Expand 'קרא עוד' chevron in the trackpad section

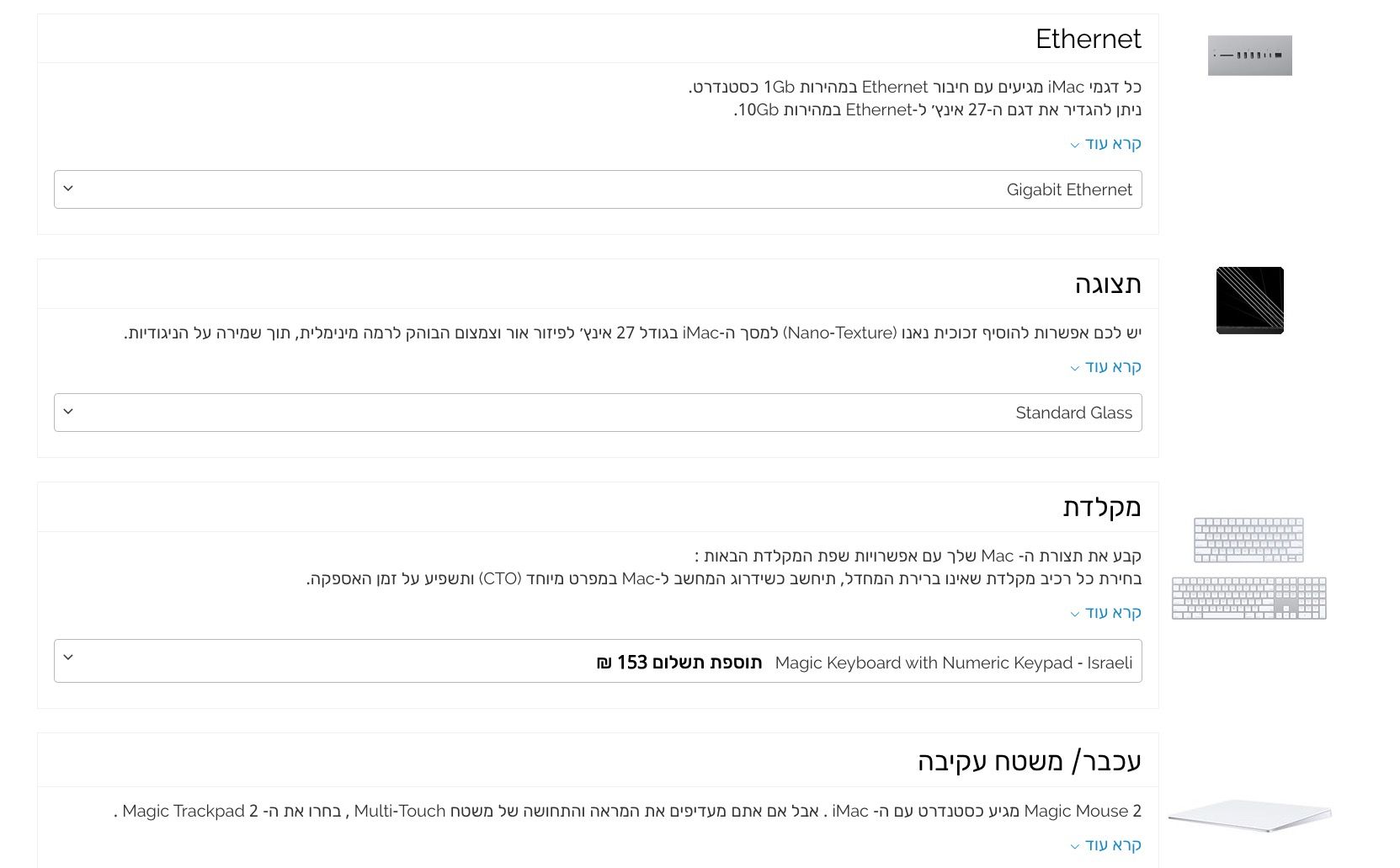1075,846
